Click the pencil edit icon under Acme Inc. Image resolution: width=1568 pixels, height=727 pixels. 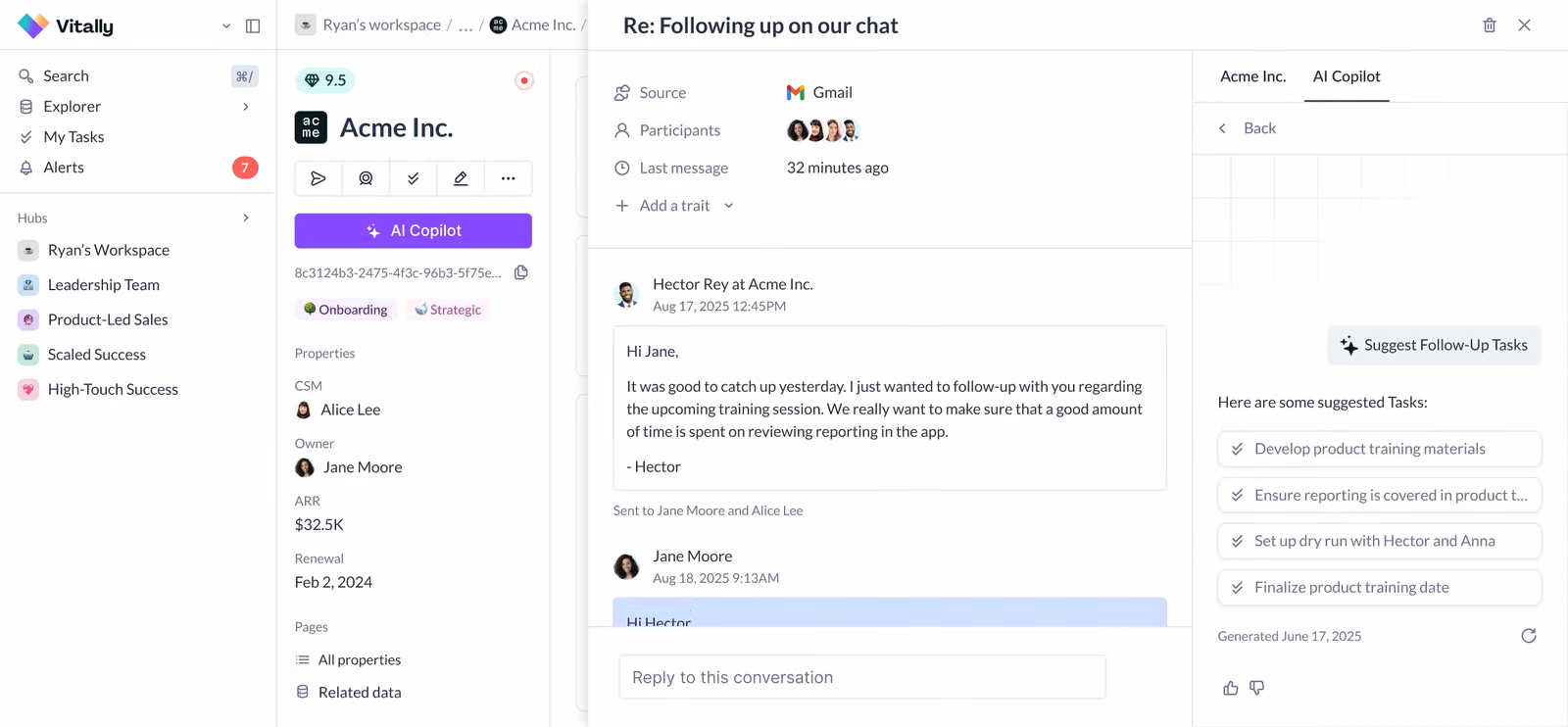click(x=461, y=178)
